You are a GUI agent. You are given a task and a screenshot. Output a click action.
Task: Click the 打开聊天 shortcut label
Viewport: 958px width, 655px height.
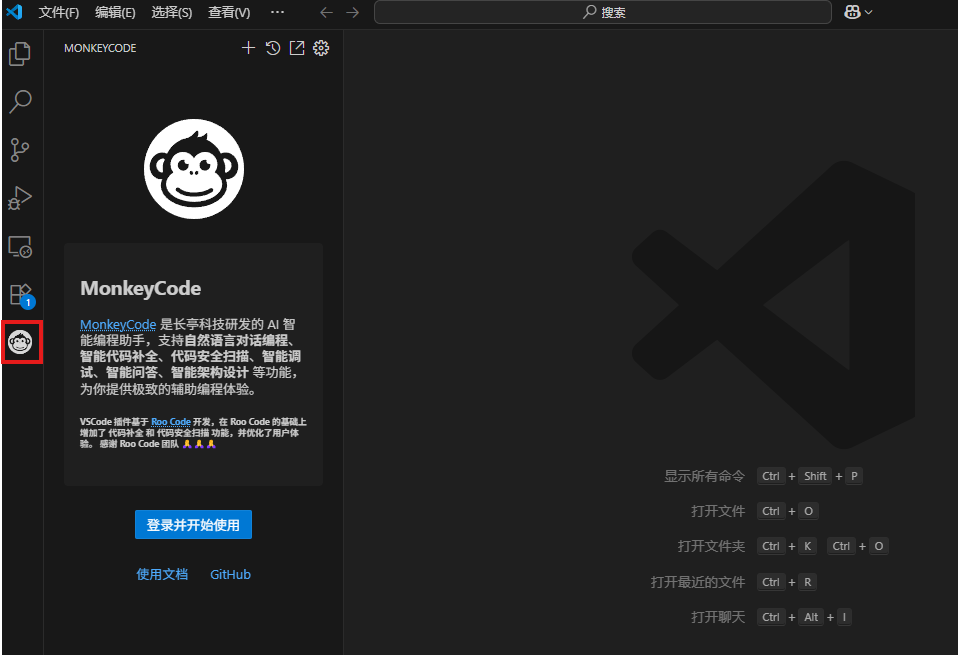(718, 617)
